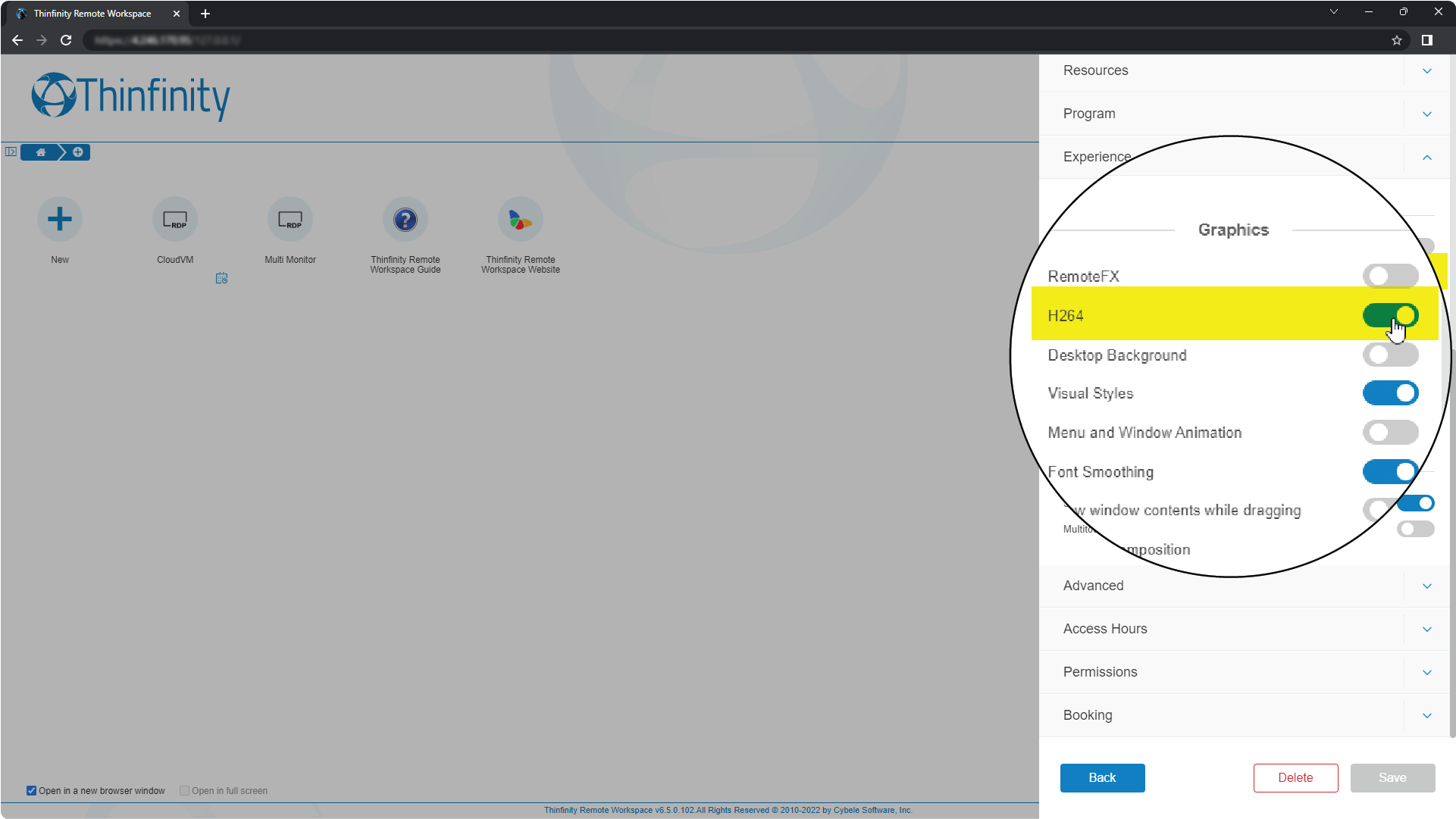Screen dimensions: 1456x819
Task: Uncheck Open in a new browser window
Action: (31, 790)
